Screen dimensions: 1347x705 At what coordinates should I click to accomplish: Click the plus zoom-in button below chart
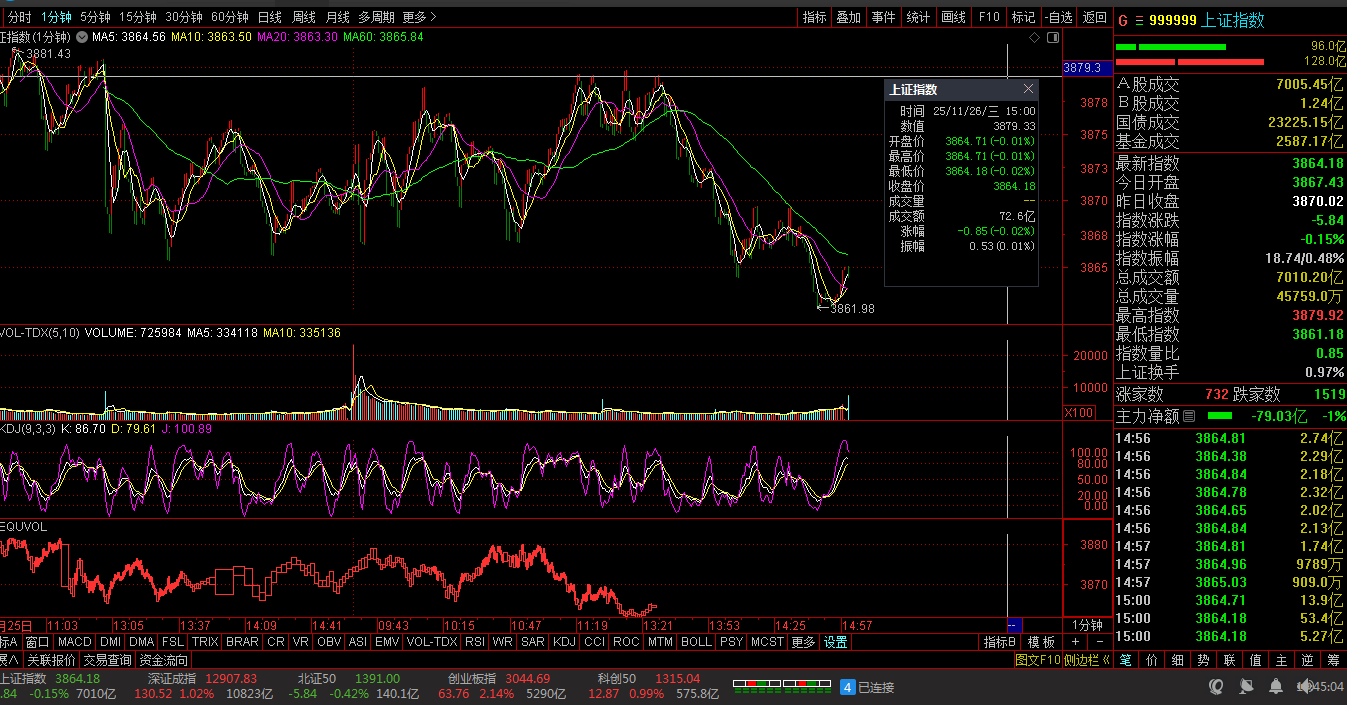click(x=1076, y=642)
